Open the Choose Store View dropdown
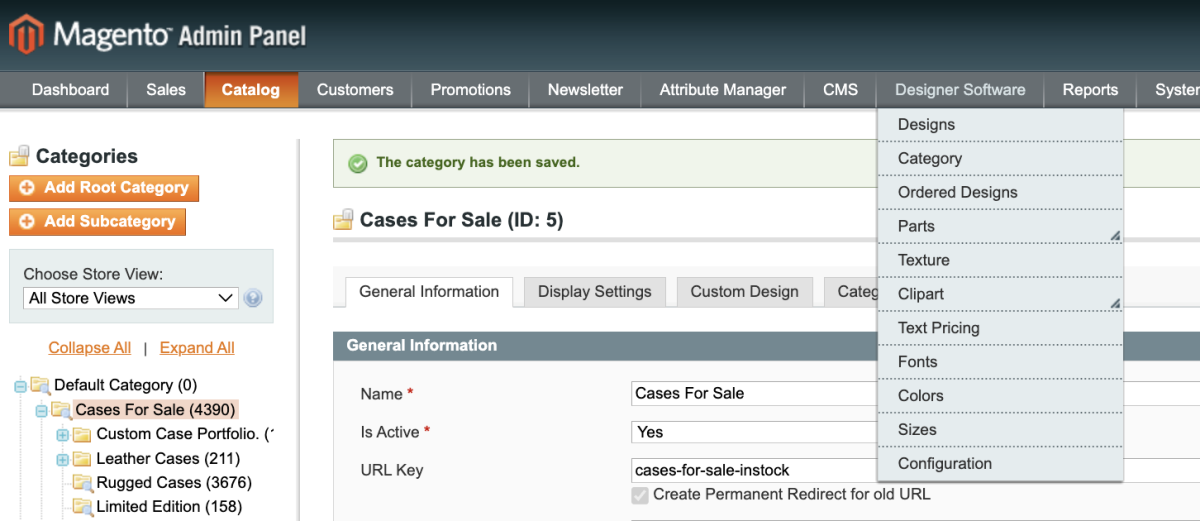This screenshot has height=521, width=1200. (130, 298)
